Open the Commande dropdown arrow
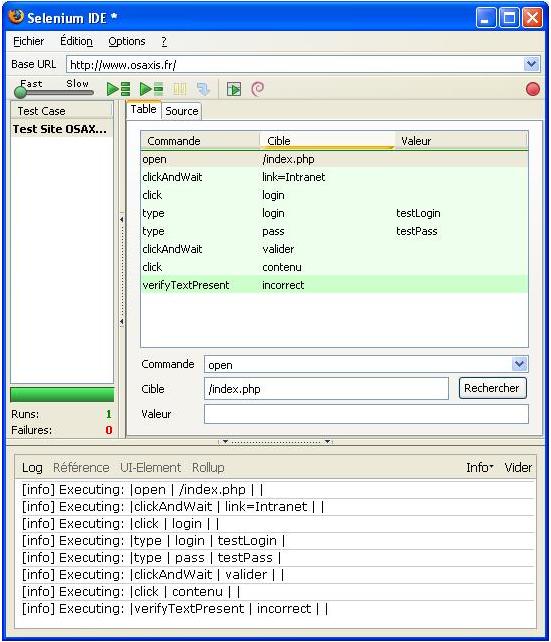The height and width of the screenshot is (642, 551). pos(519,364)
